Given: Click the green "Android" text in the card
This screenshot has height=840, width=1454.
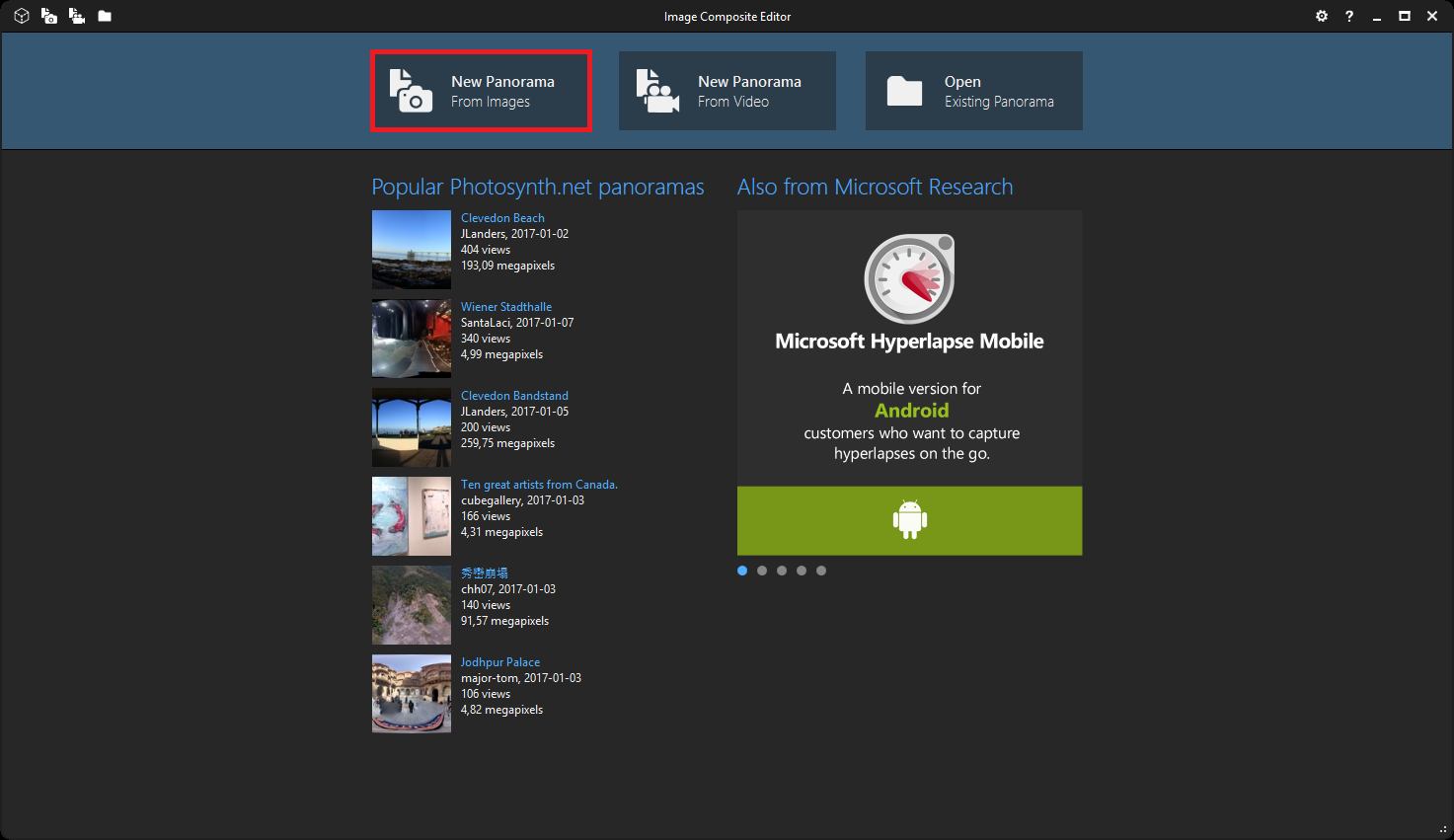Looking at the screenshot, I should 912,411.
